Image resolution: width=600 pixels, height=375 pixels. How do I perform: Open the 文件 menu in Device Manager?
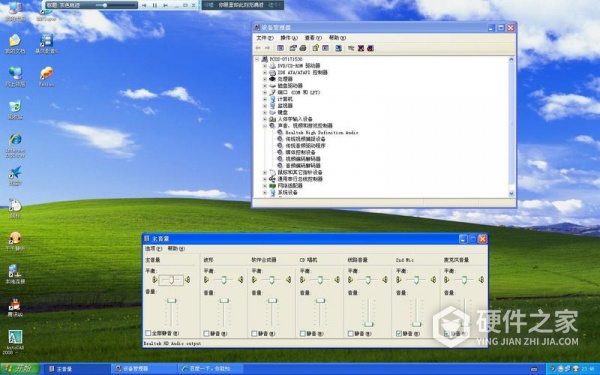(264, 38)
